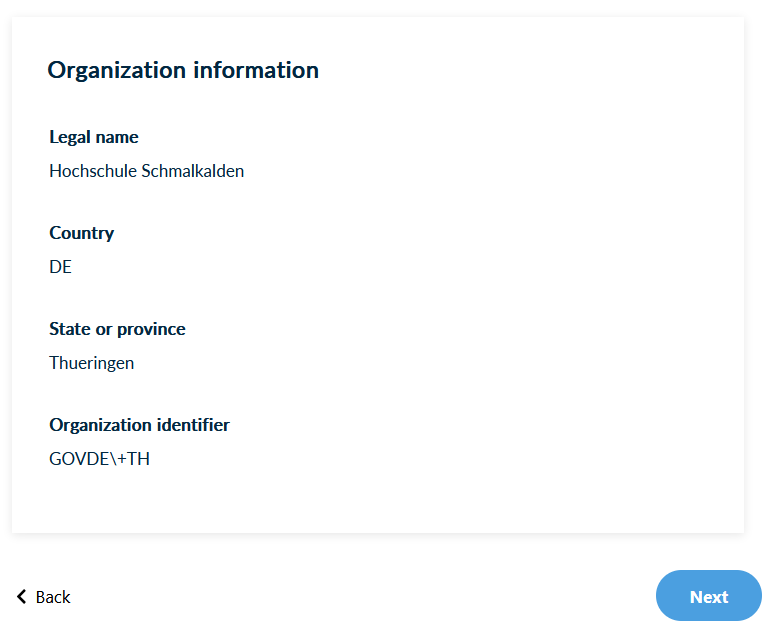
Task: Click the Legal name label
Action: [x=94, y=137]
